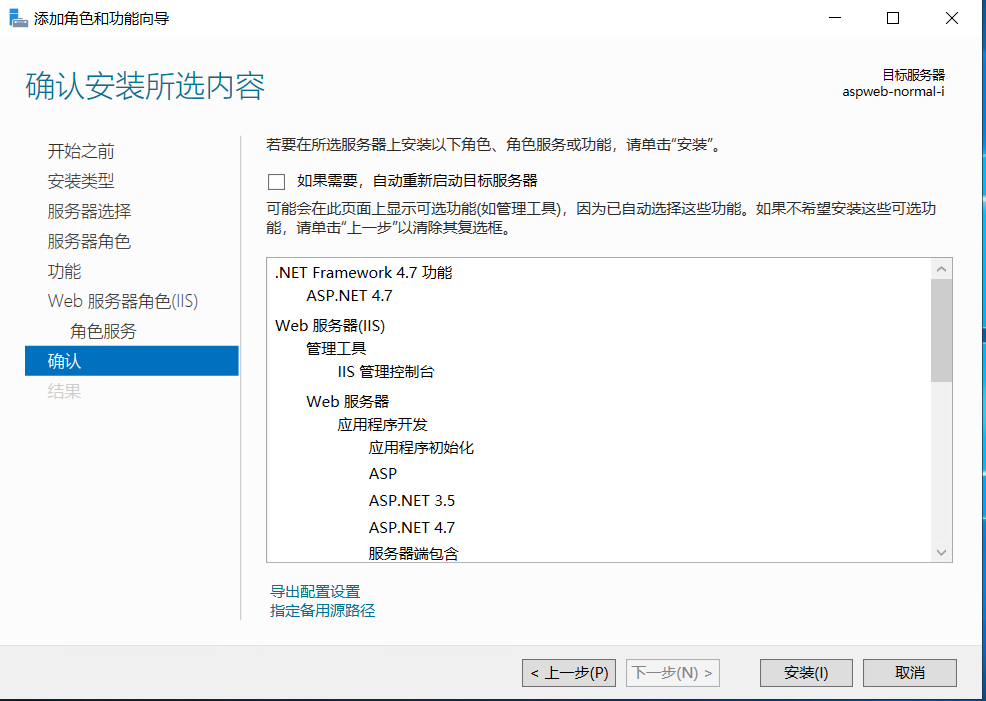Click the 安装(I) install button
The image size is (986, 701).
pos(806,673)
